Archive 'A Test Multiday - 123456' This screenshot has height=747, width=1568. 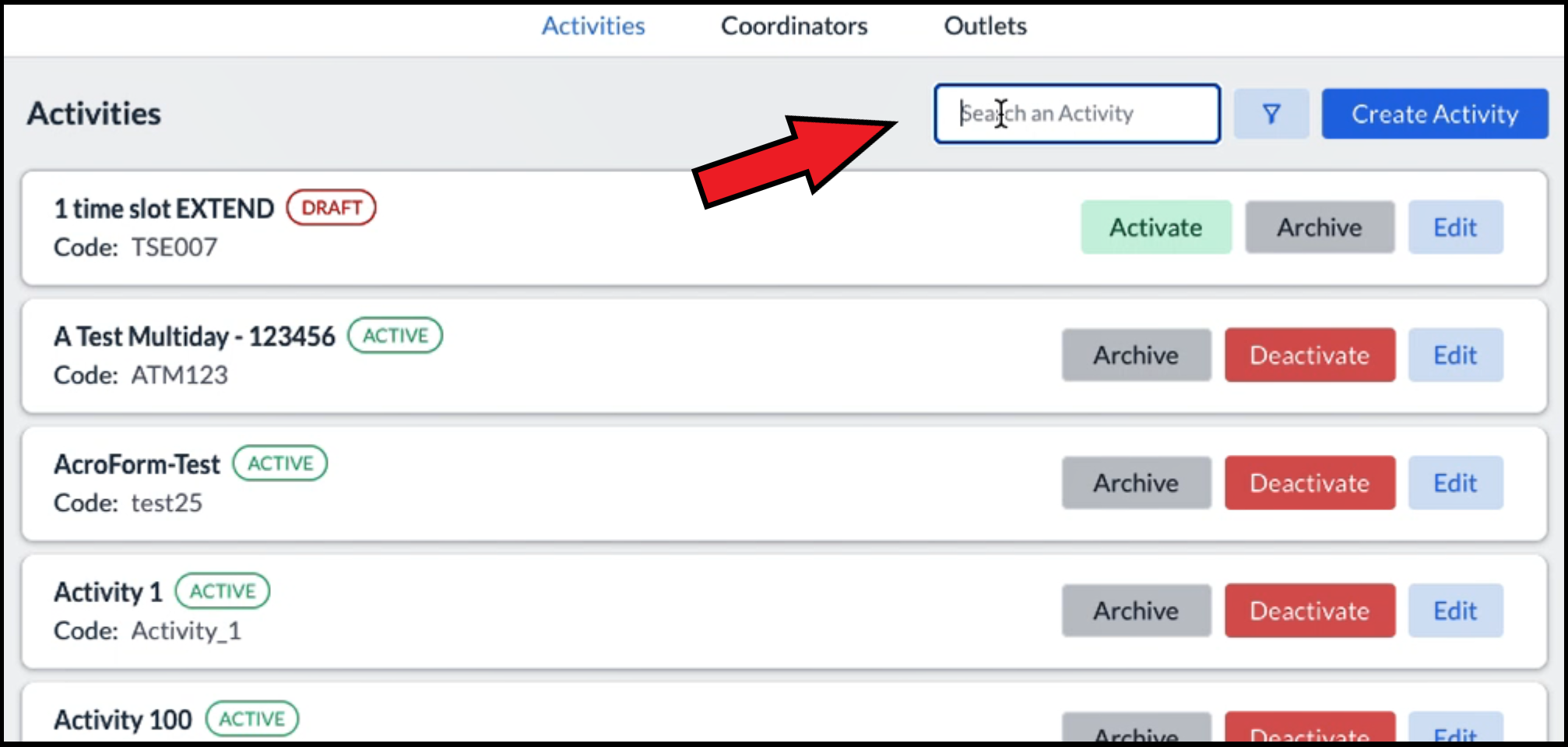click(x=1136, y=355)
